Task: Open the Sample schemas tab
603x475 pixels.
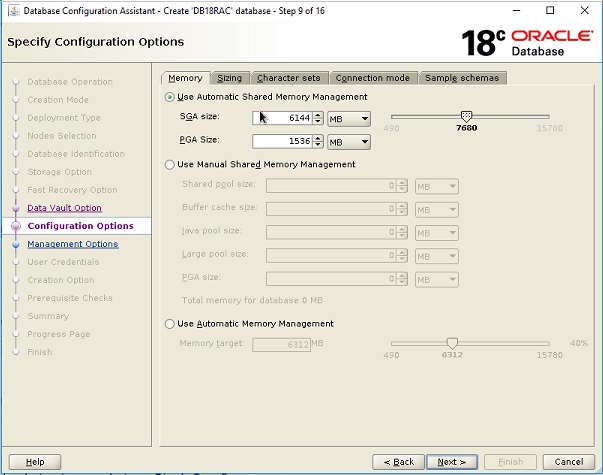Action: [x=462, y=78]
